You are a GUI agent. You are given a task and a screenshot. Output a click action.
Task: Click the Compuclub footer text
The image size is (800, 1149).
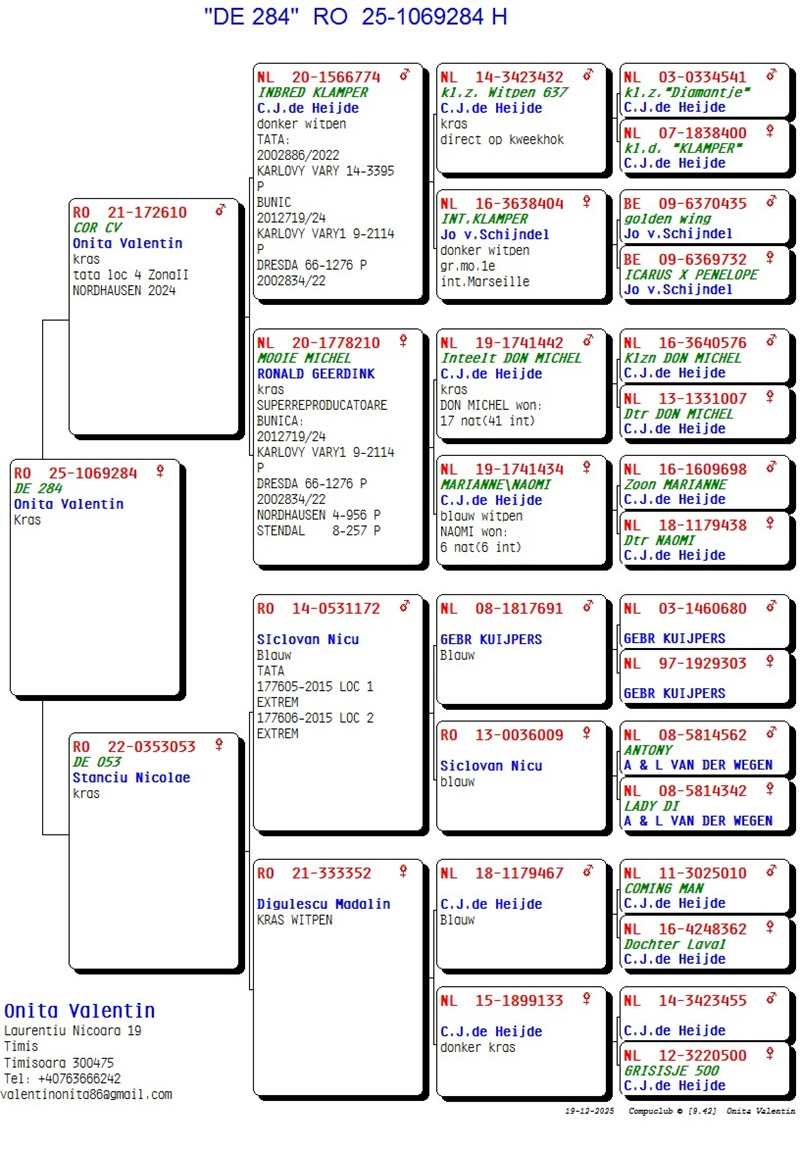coord(665,1111)
